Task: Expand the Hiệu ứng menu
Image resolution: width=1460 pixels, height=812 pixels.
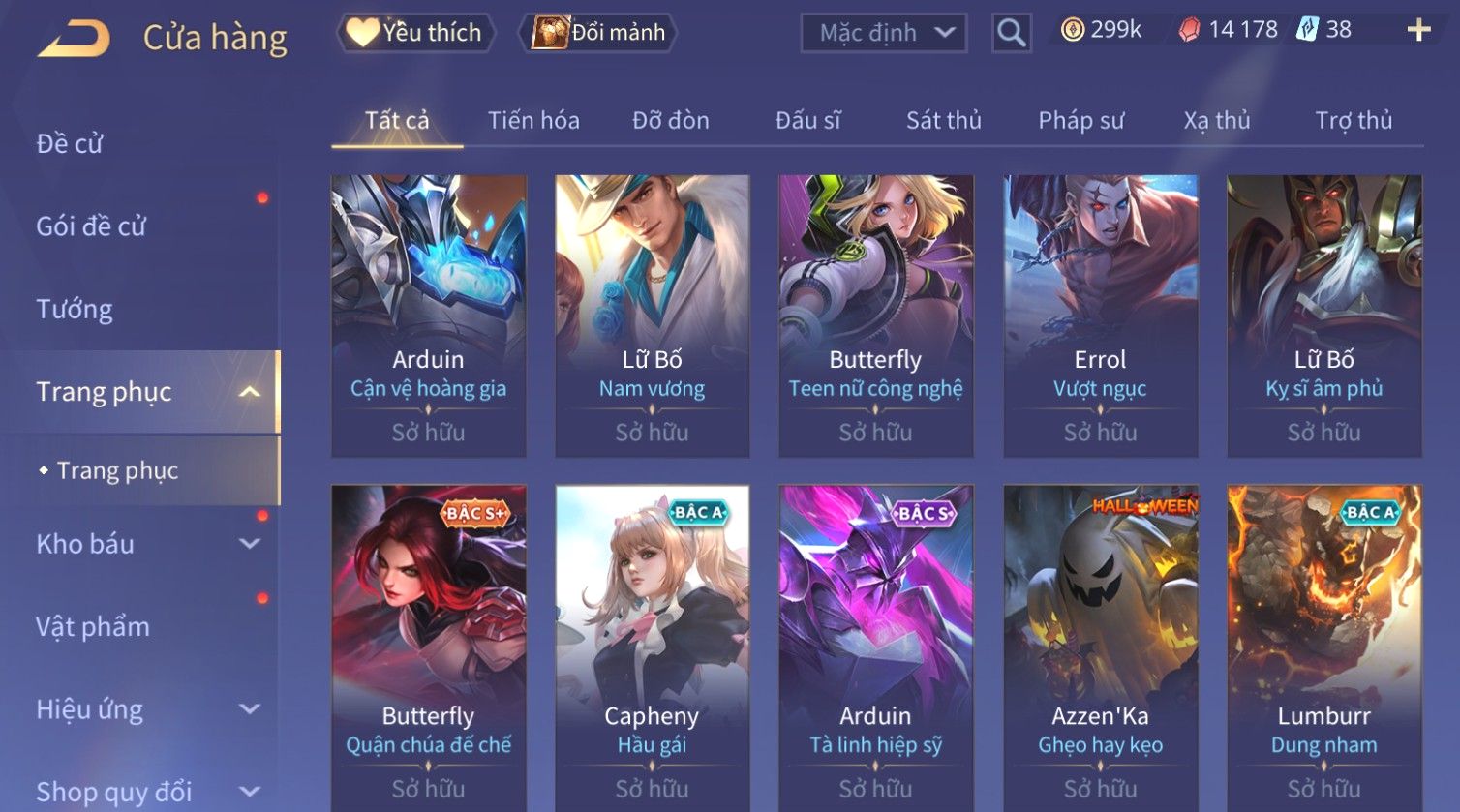Action: (x=250, y=709)
